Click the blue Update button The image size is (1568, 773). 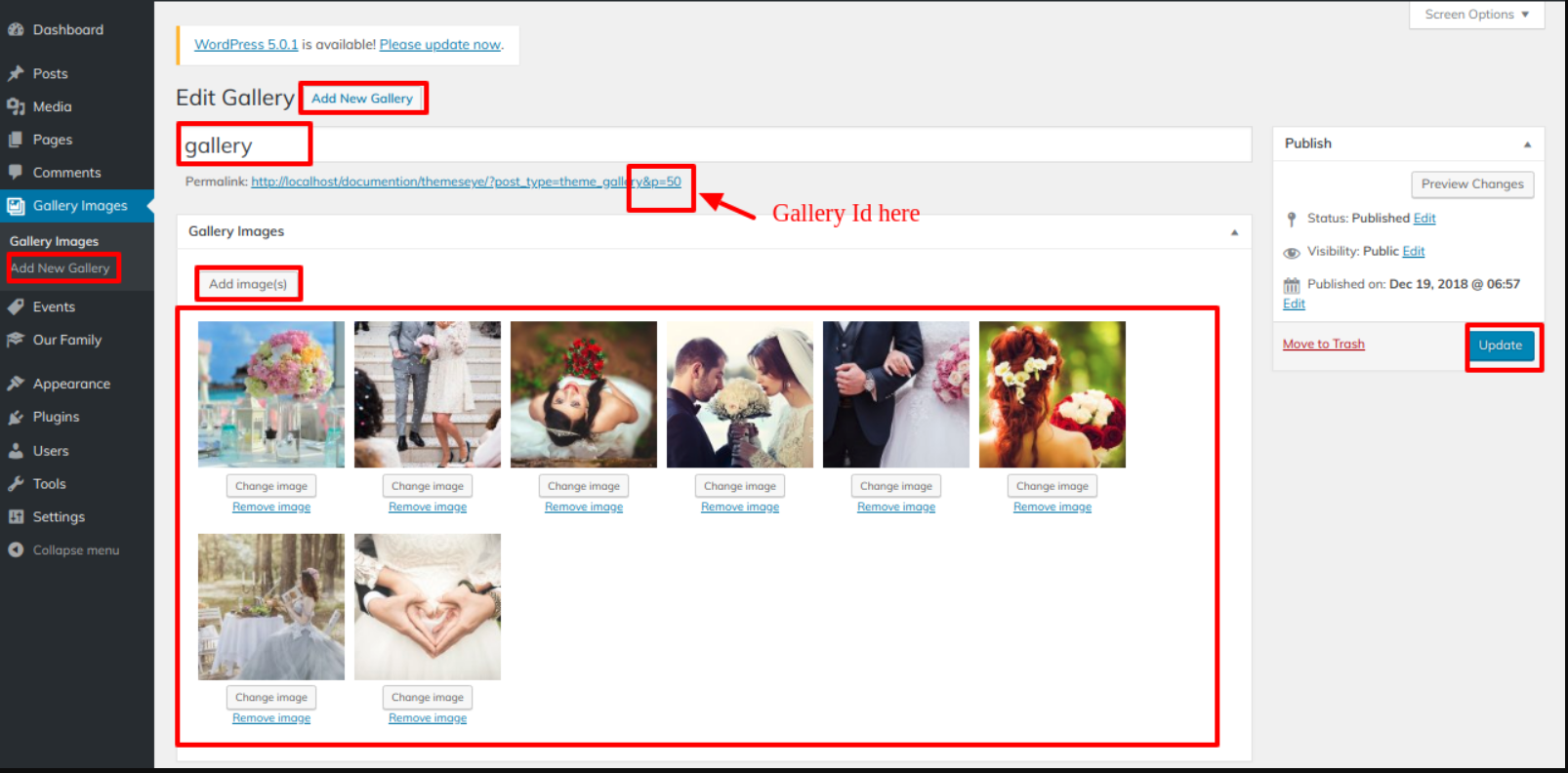coord(1500,346)
